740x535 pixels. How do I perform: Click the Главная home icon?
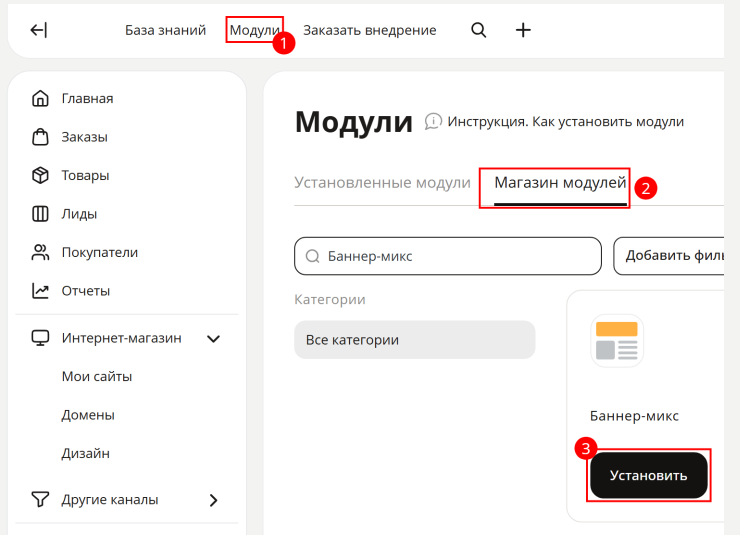coord(40,98)
